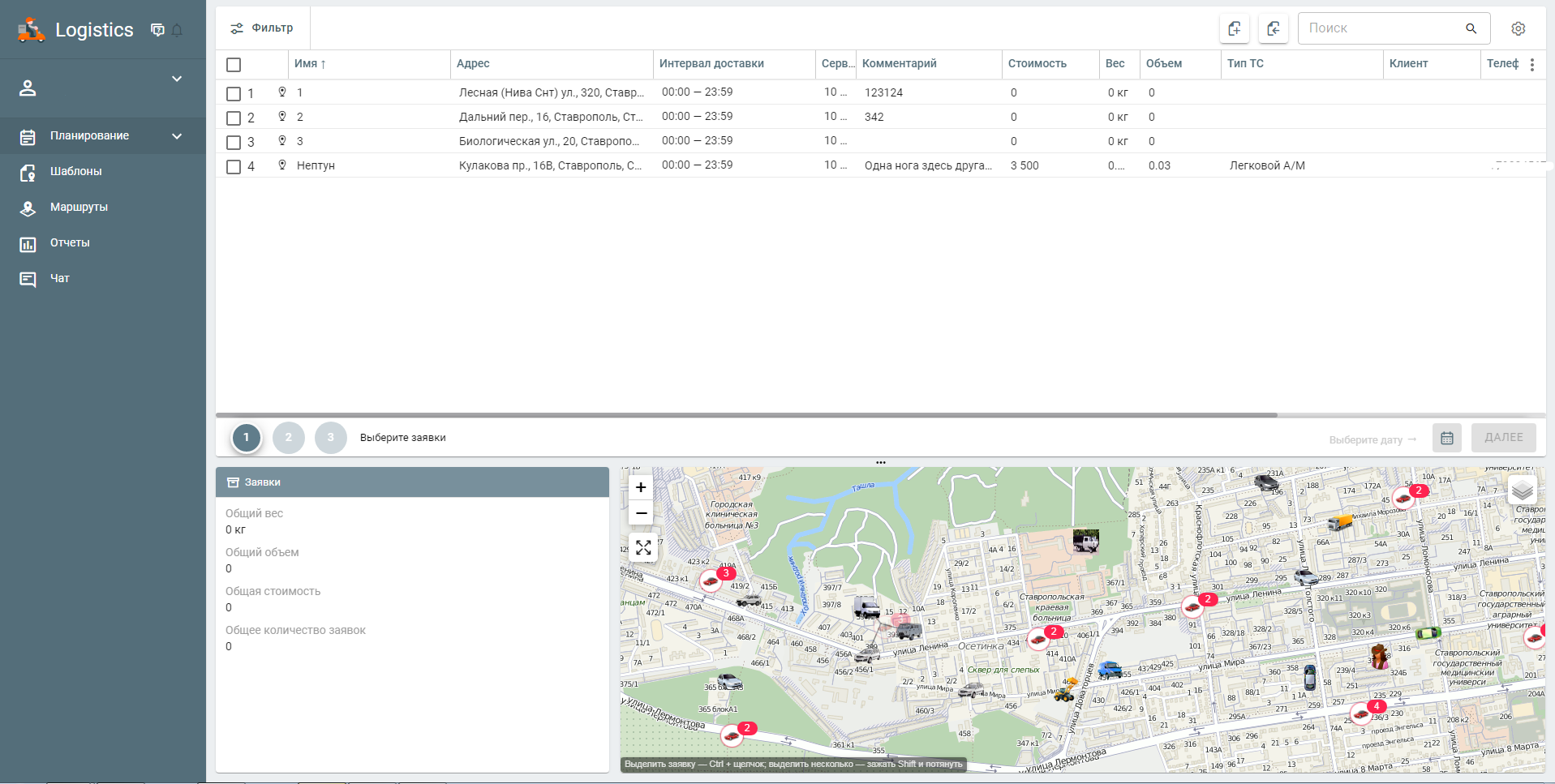Open the calendar date picker
Image resolution: width=1555 pixels, height=784 pixels.
1446,438
